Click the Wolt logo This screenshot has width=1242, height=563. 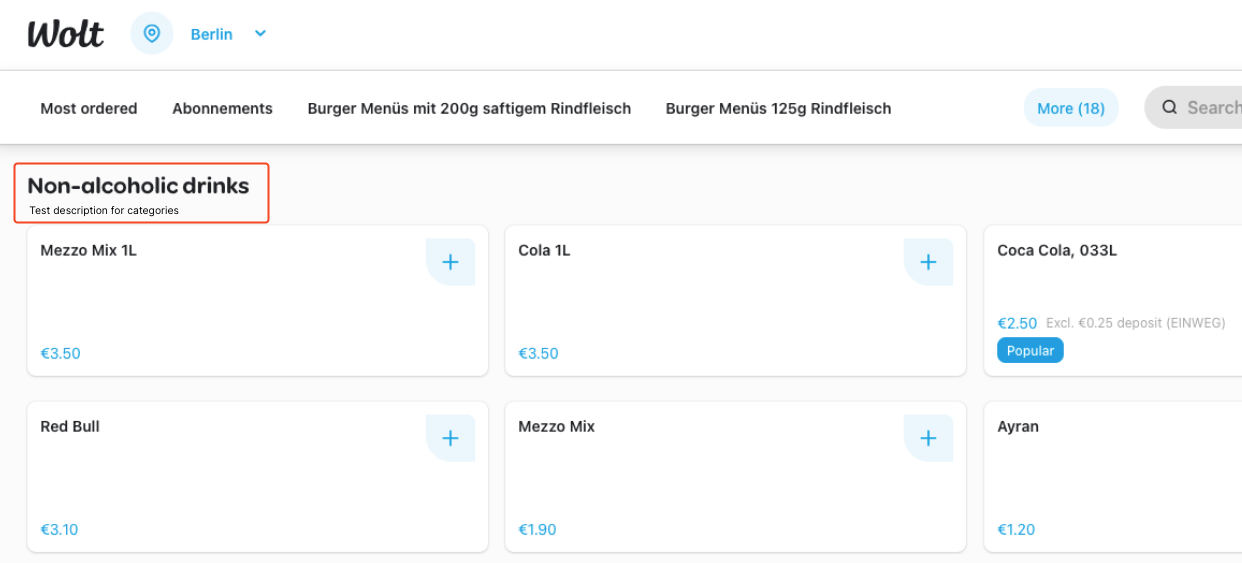(x=66, y=34)
